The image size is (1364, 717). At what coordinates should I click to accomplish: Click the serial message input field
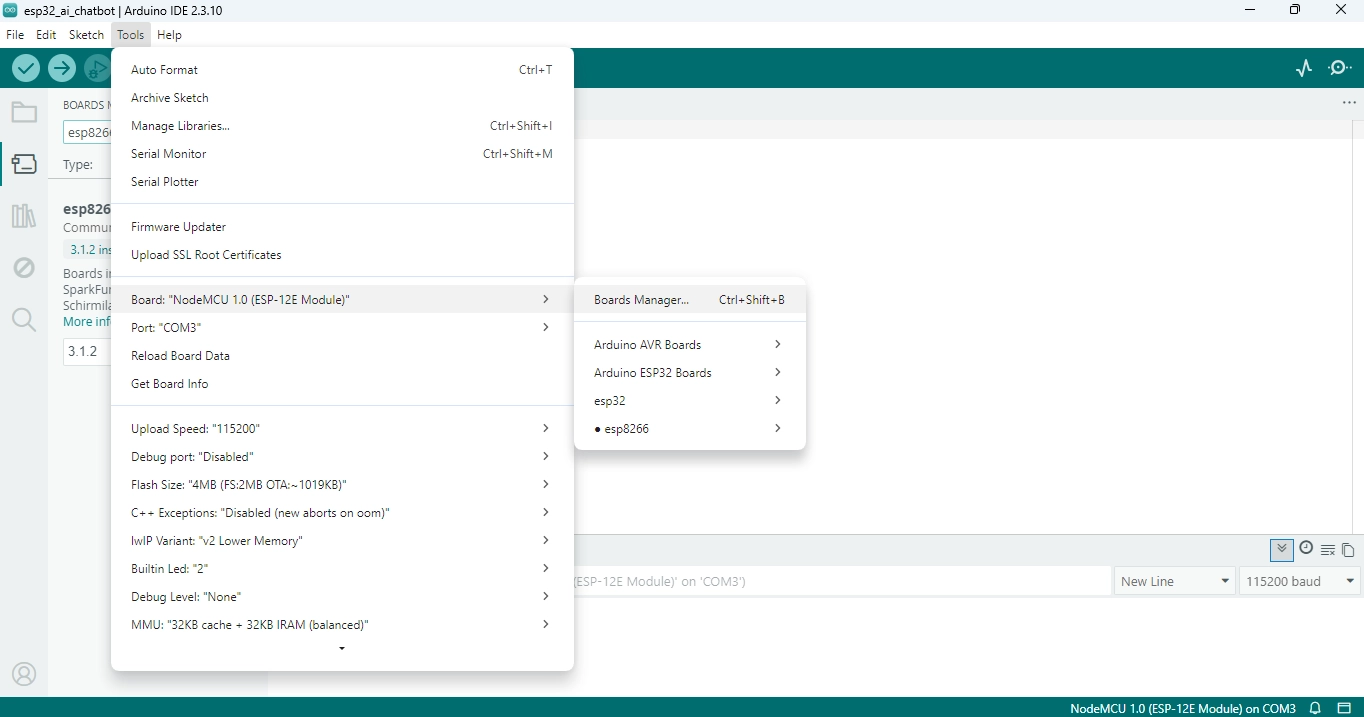(840, 581)
